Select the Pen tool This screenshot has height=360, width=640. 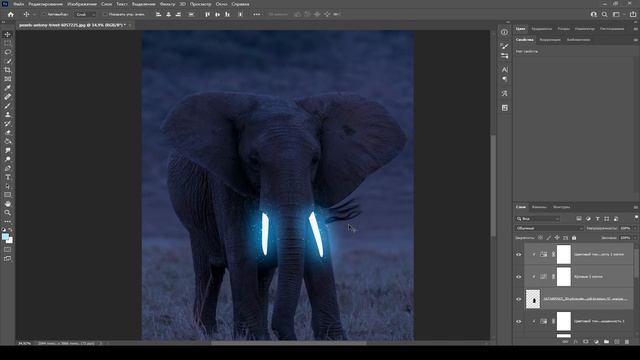pos(7,168)
